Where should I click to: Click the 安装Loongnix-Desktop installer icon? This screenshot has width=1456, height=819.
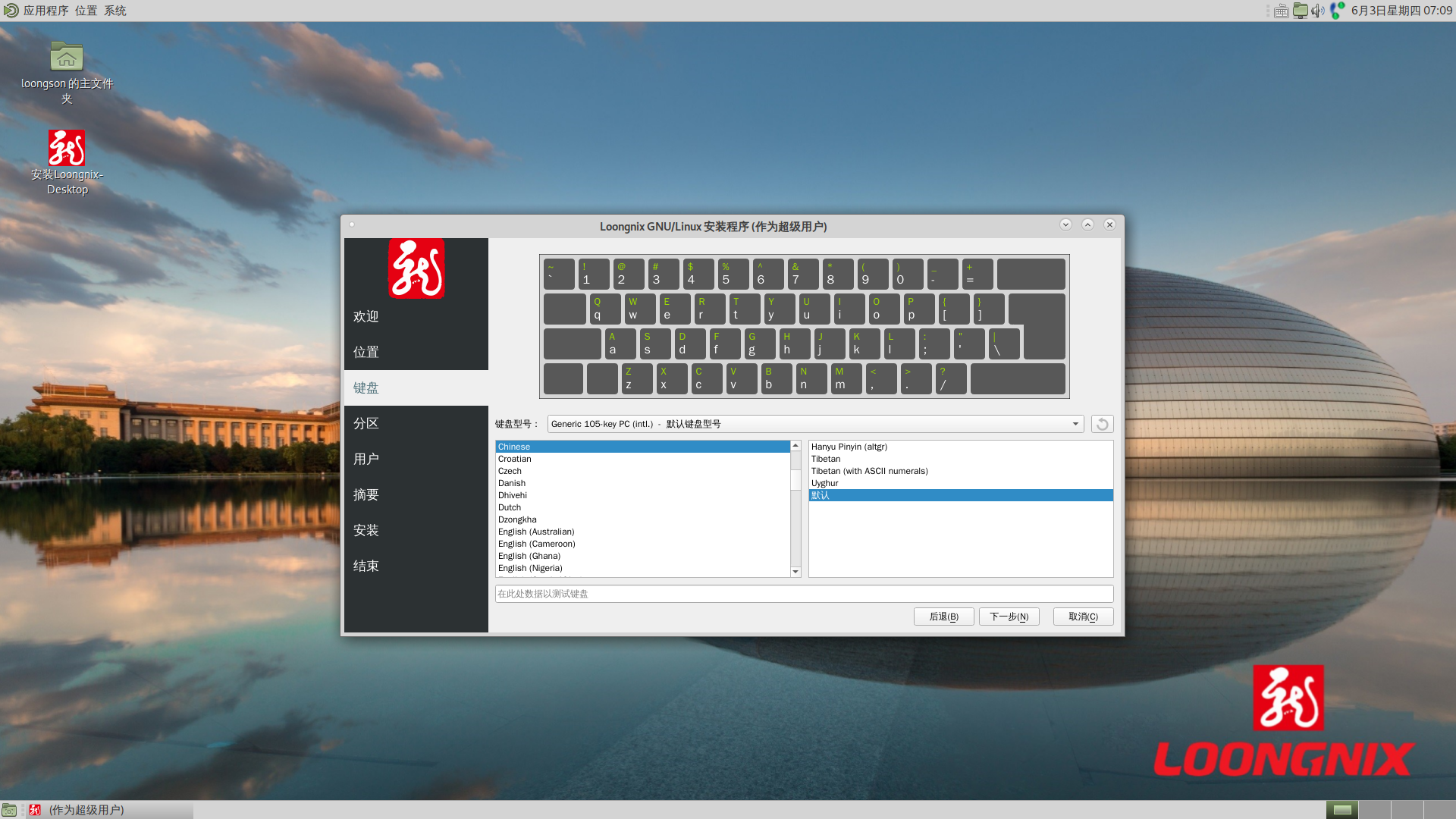(67, 149)
